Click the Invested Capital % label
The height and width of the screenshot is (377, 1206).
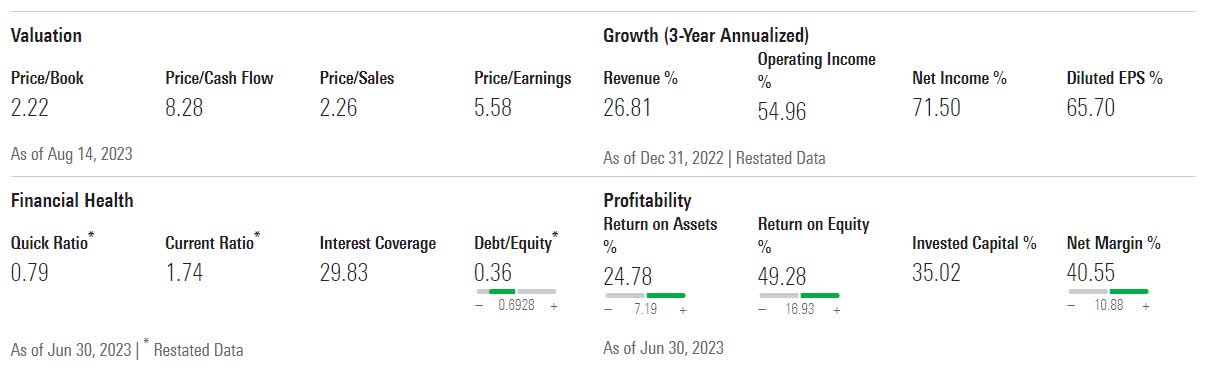974,243
